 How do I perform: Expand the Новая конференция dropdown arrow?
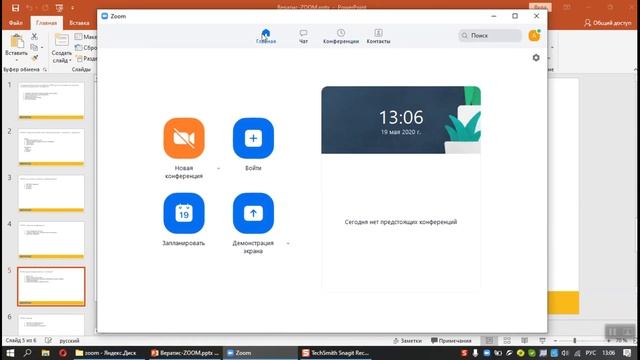(x=218, y=168)
